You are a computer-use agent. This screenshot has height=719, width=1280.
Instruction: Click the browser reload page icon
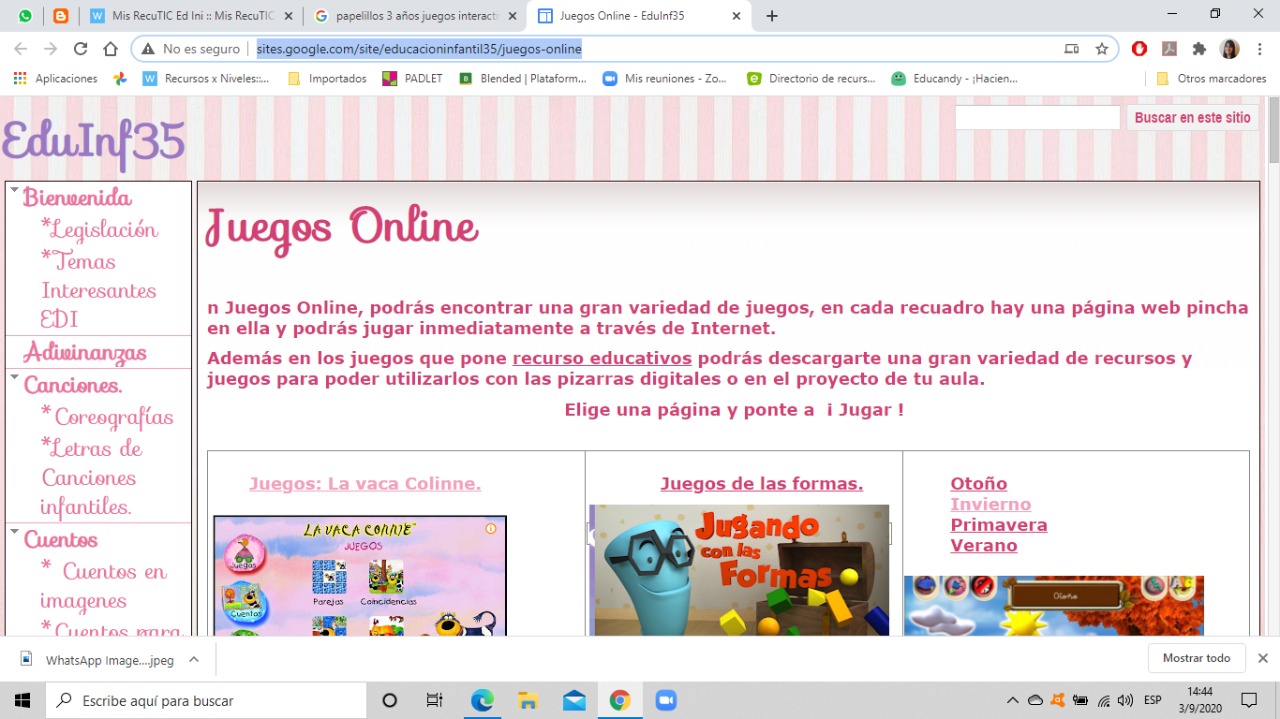point(80,49)
